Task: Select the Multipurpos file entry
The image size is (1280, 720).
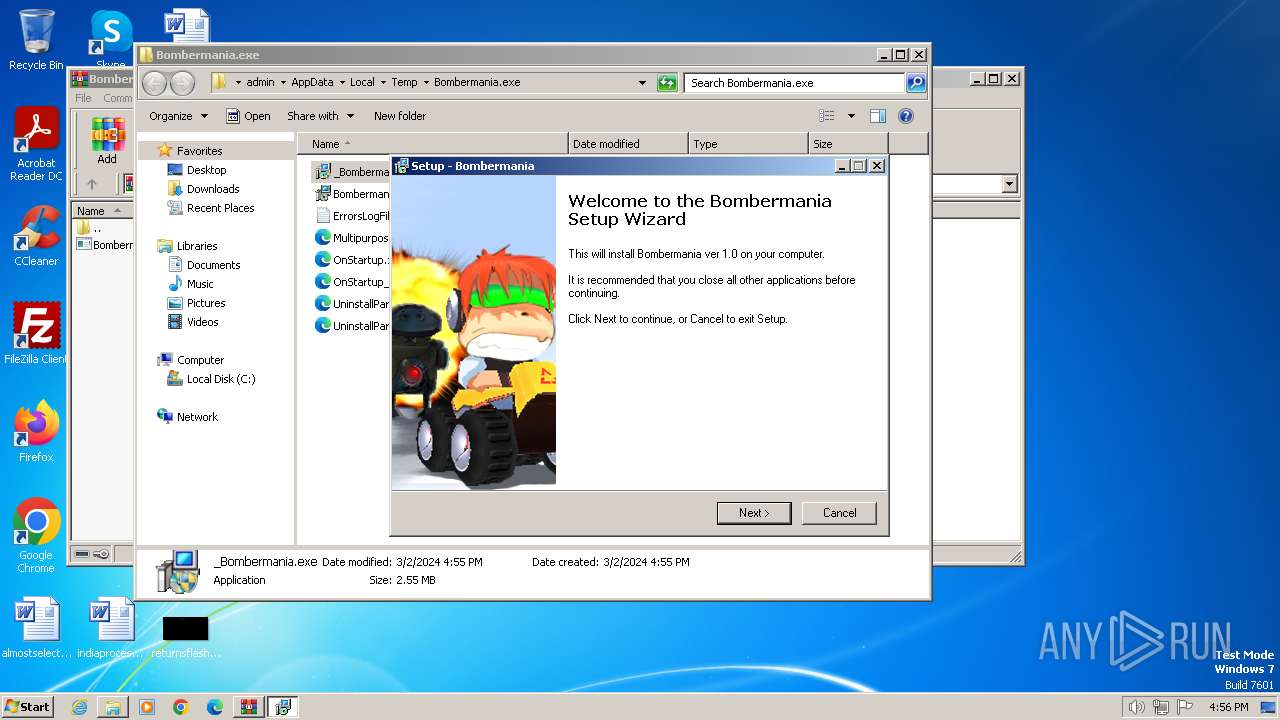Action: click(352, 238)
